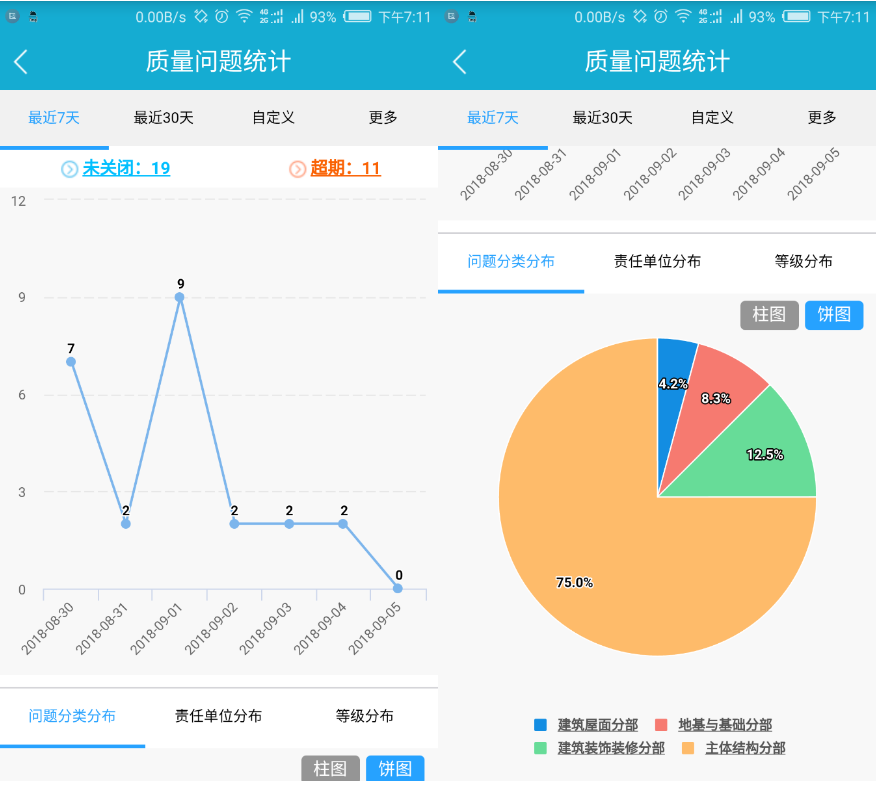Tap the back arrow in left screen header
This screenshot has height=787, width=876.
click(x=21, y=61)
